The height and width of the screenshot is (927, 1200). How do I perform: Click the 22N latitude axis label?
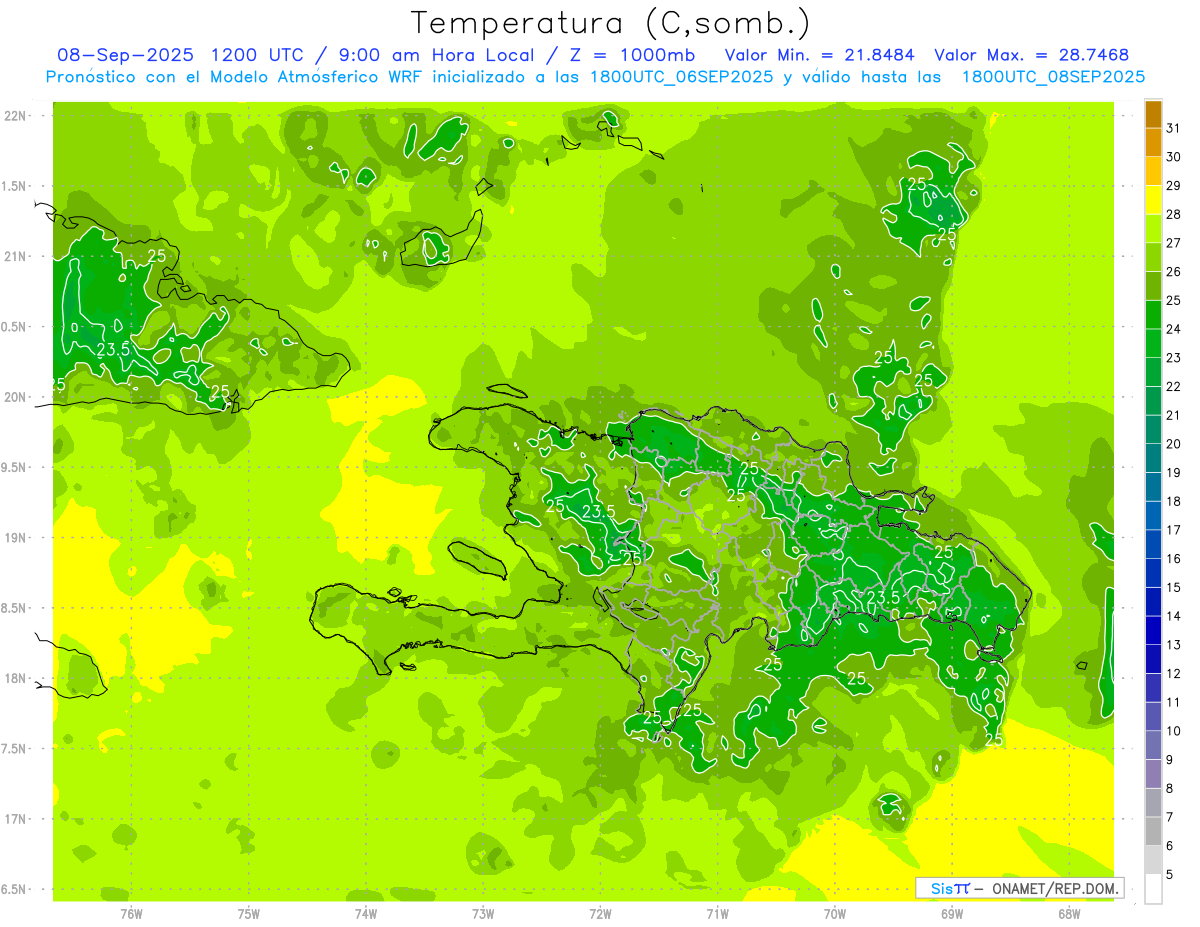point(15,116)
